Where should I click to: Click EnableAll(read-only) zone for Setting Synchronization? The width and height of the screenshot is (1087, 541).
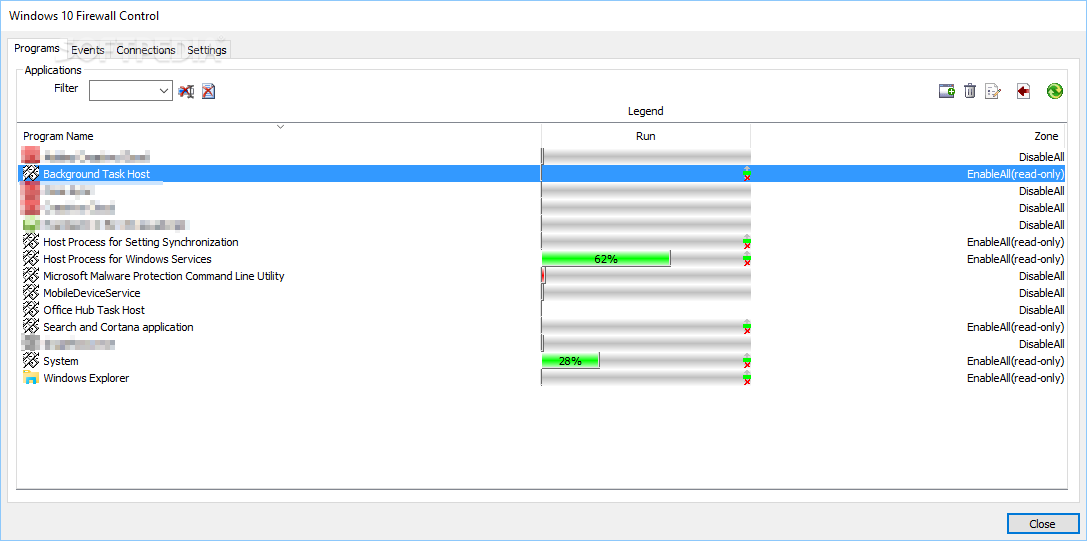pos(1016,242)
